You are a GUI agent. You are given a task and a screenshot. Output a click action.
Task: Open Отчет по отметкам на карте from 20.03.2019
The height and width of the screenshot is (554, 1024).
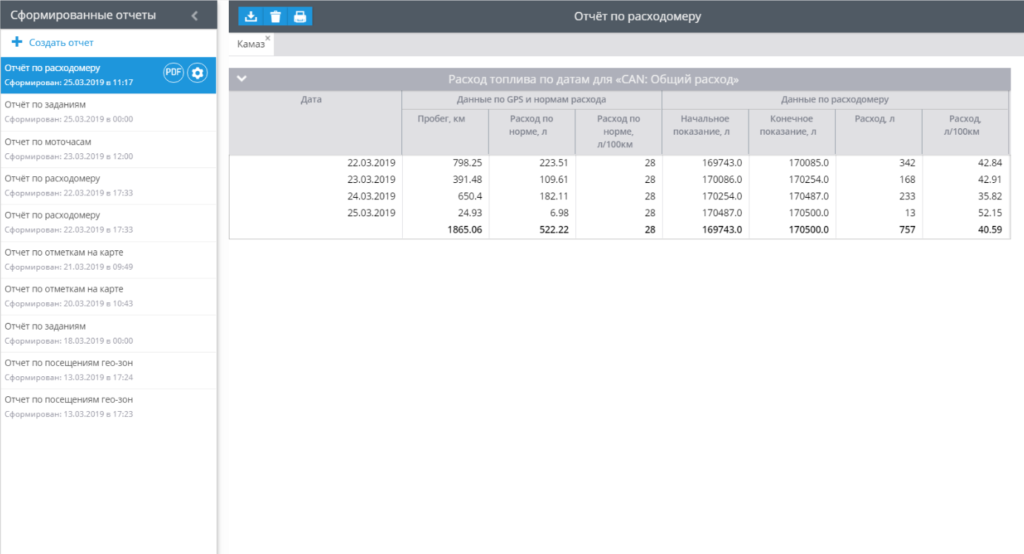pos(68,296)
